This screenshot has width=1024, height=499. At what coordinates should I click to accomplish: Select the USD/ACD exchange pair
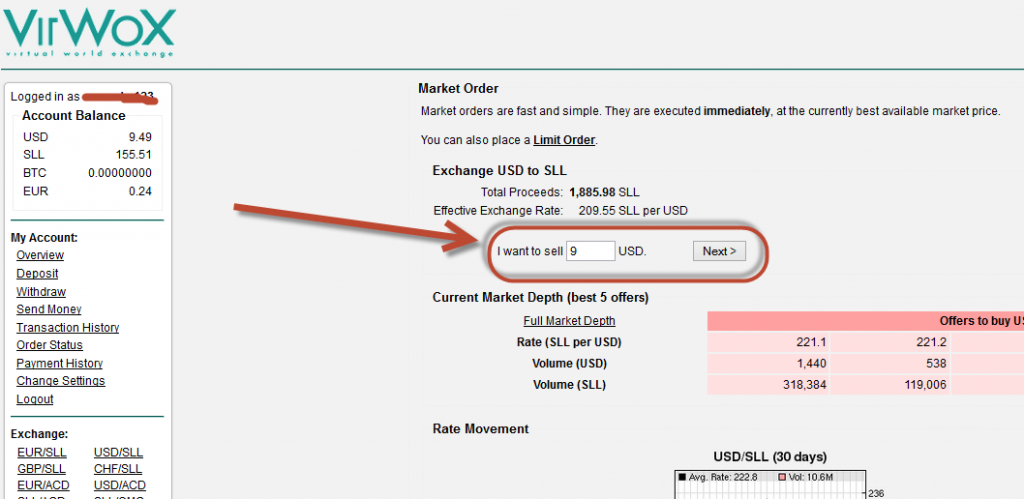(x=120, y=485)
